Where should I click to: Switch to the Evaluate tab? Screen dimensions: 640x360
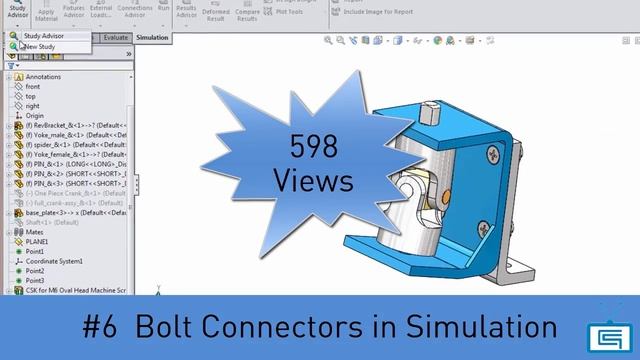[x=116, y=38]
